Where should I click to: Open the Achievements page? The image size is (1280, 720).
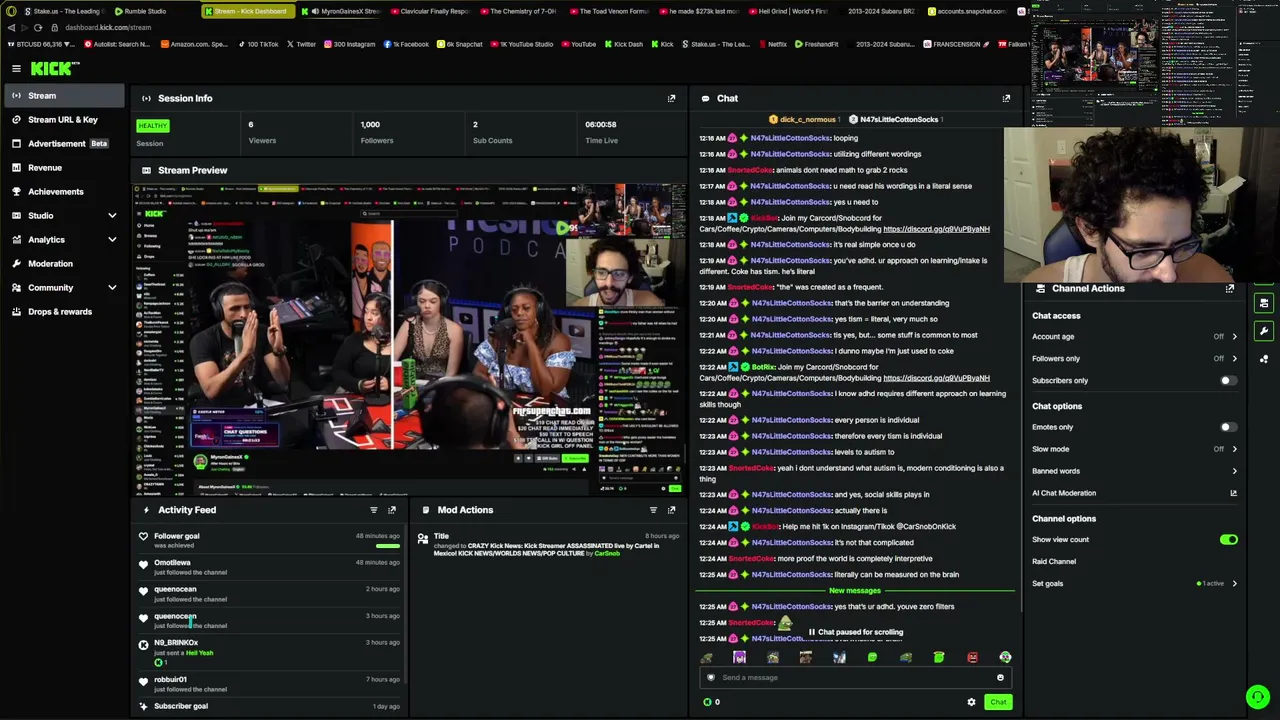tap(63, 191)
